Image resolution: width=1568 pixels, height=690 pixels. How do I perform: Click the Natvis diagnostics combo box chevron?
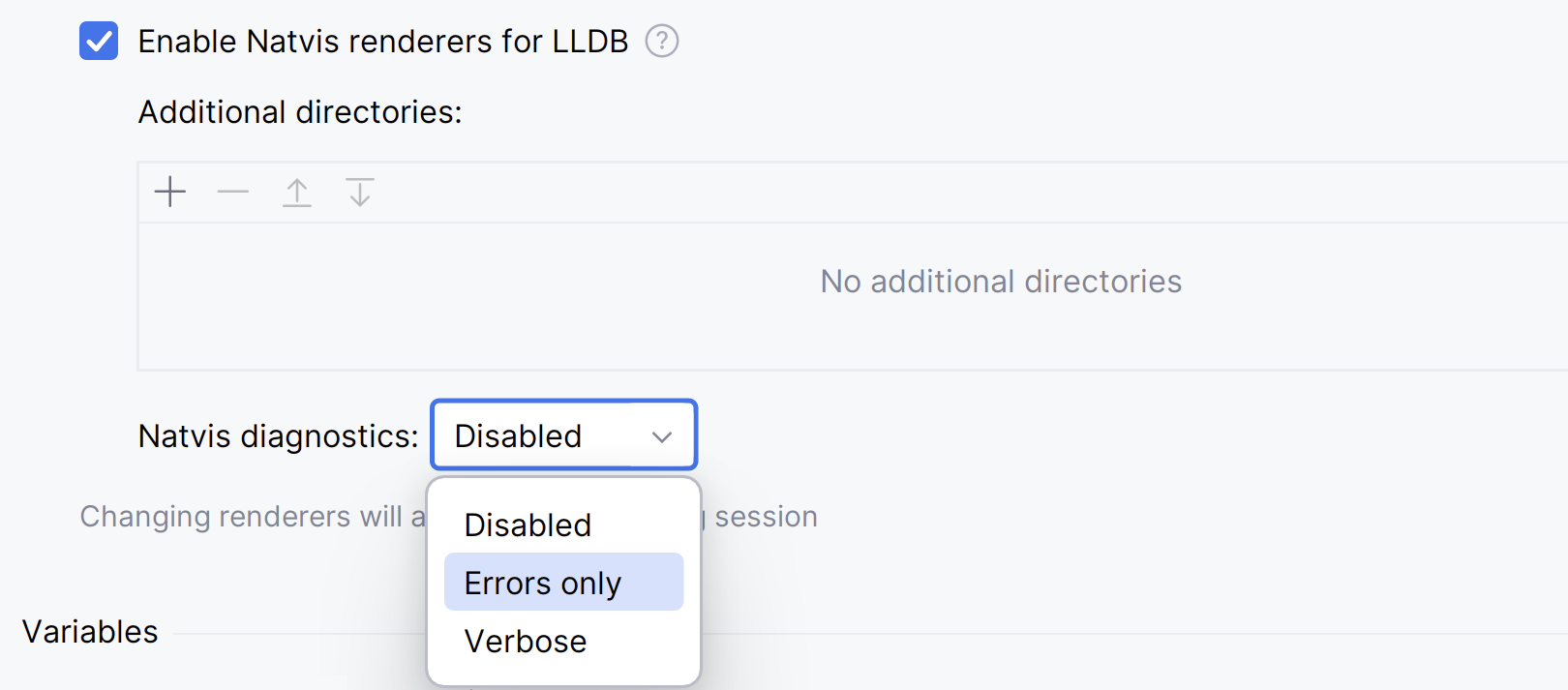click(662, 436)
